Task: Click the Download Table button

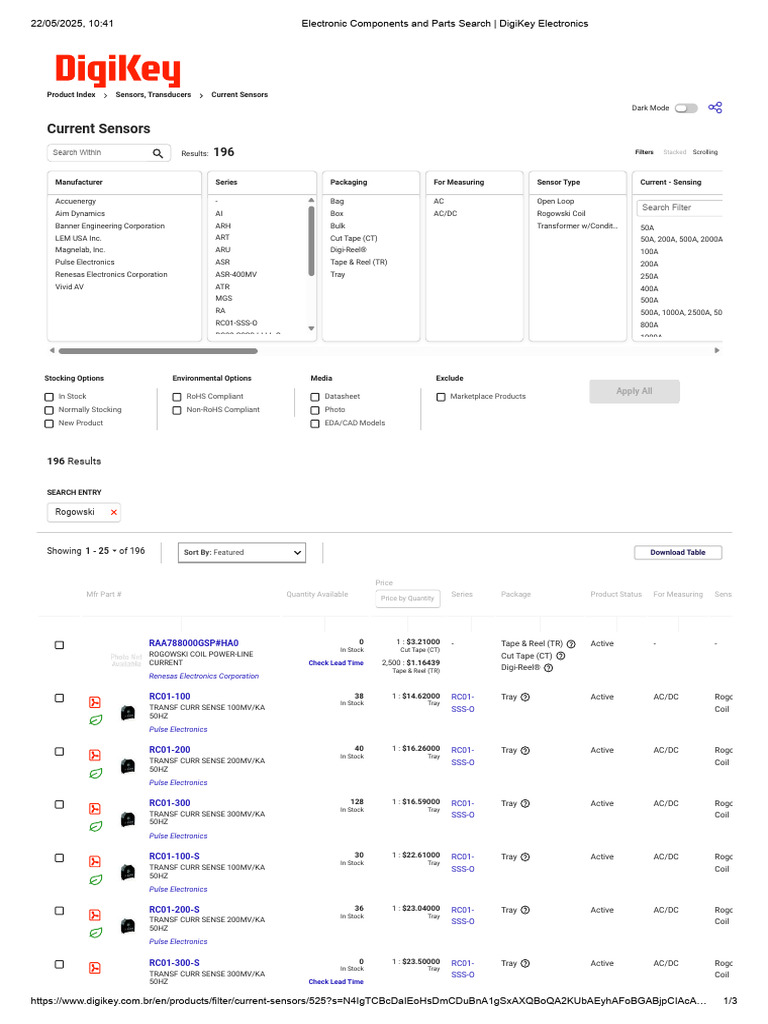Action: [678, 552]
